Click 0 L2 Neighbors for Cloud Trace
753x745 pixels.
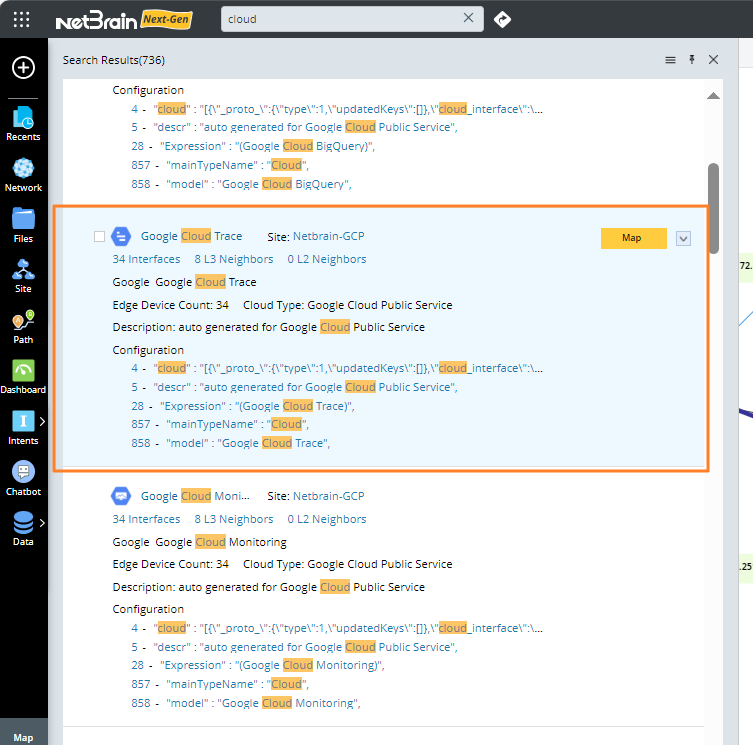pyautogui.click(x=327, y=259)
